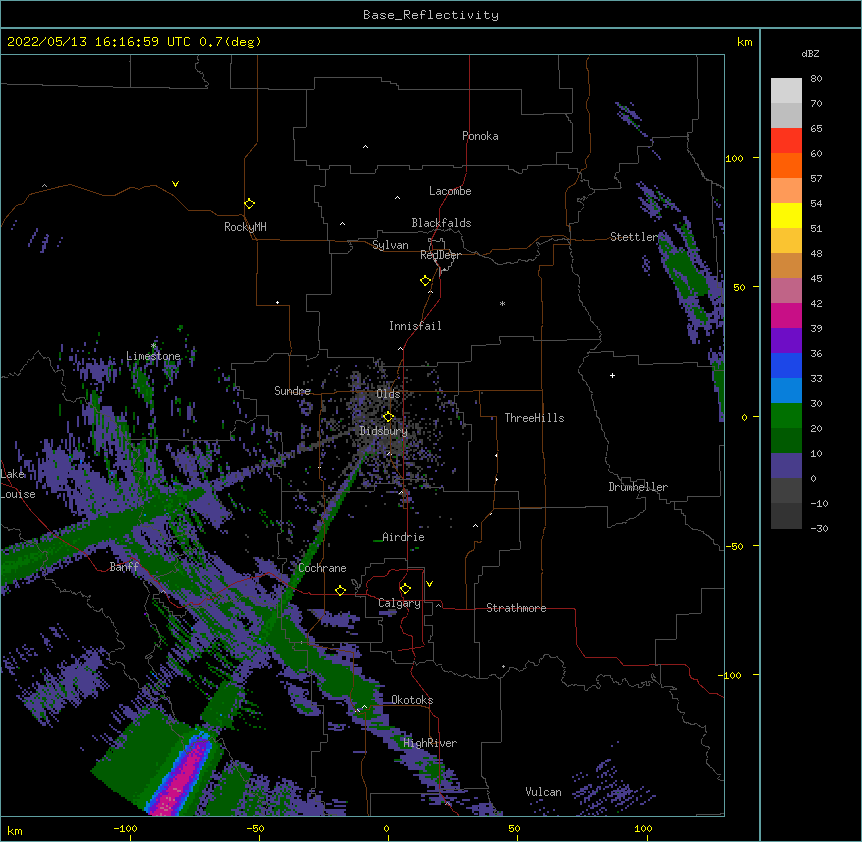Select the white asterisk marker east of RedDeer
862x842 pixels.
pos(502,303)
